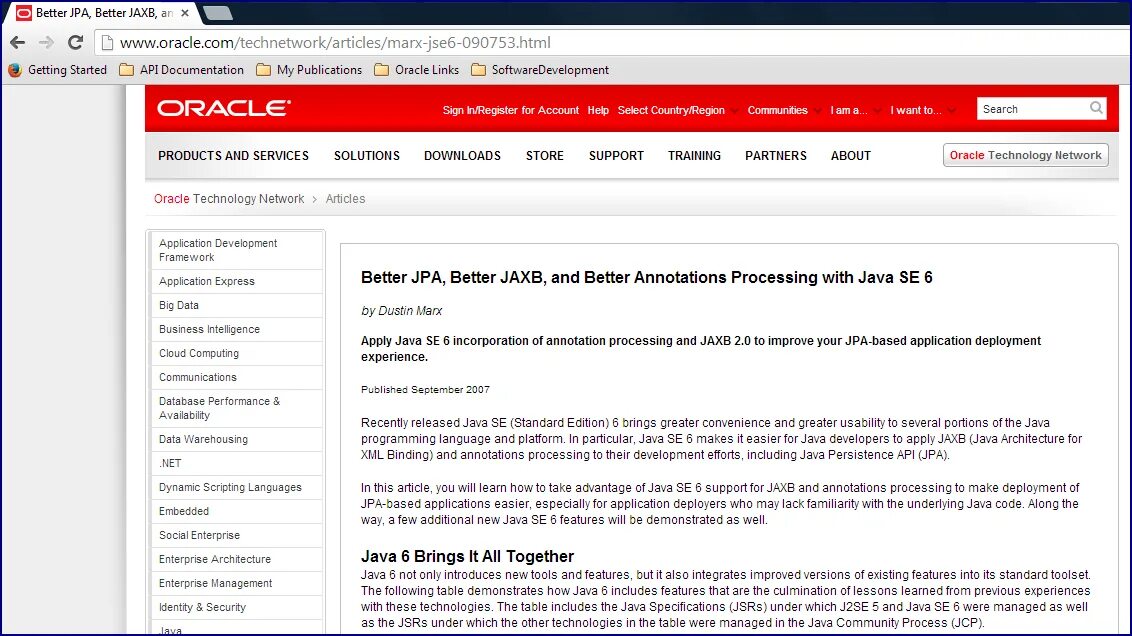Click the 'by Dustin Marx' byline

pyautogui.click(x=401, y=311)
